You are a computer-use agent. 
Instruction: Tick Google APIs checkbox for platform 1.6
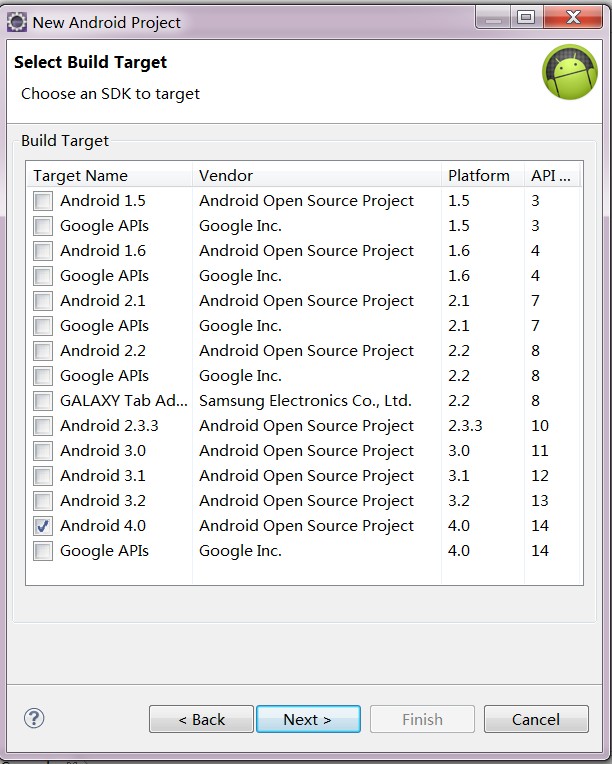point(43,276)
